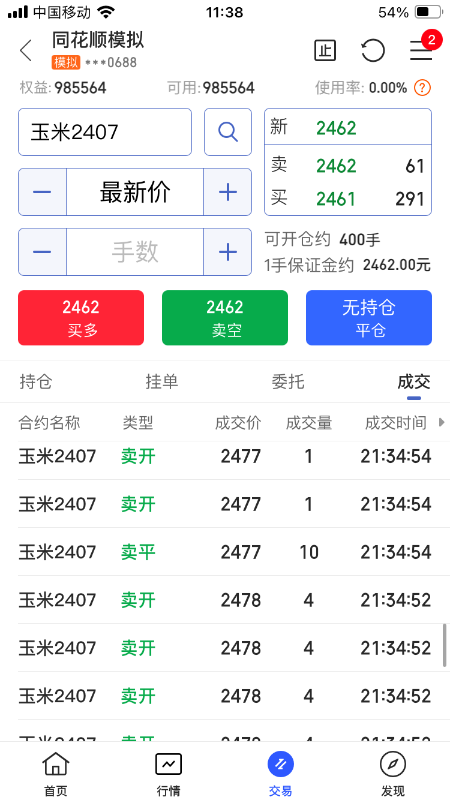Tap the 合约名称 column header
Viewport: 450px width, 800px height.
pos(49,423)
